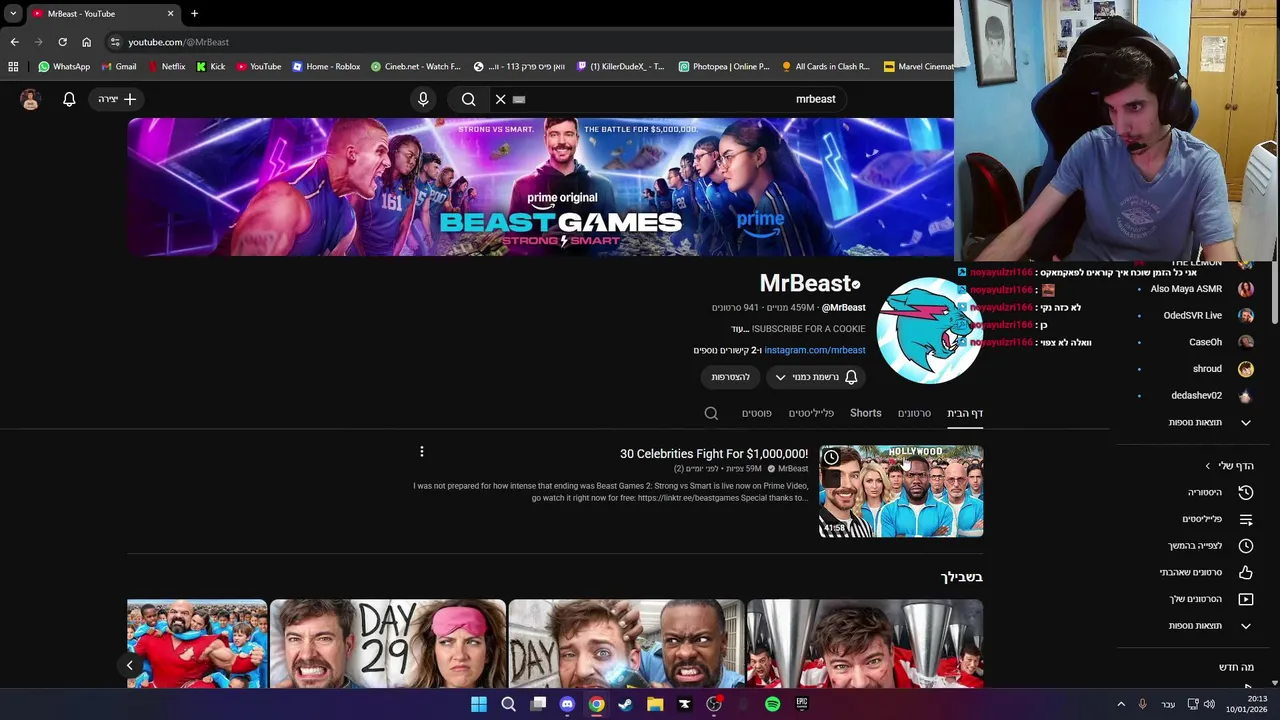Open All Cards in Clash Royale bookmark

826,67
